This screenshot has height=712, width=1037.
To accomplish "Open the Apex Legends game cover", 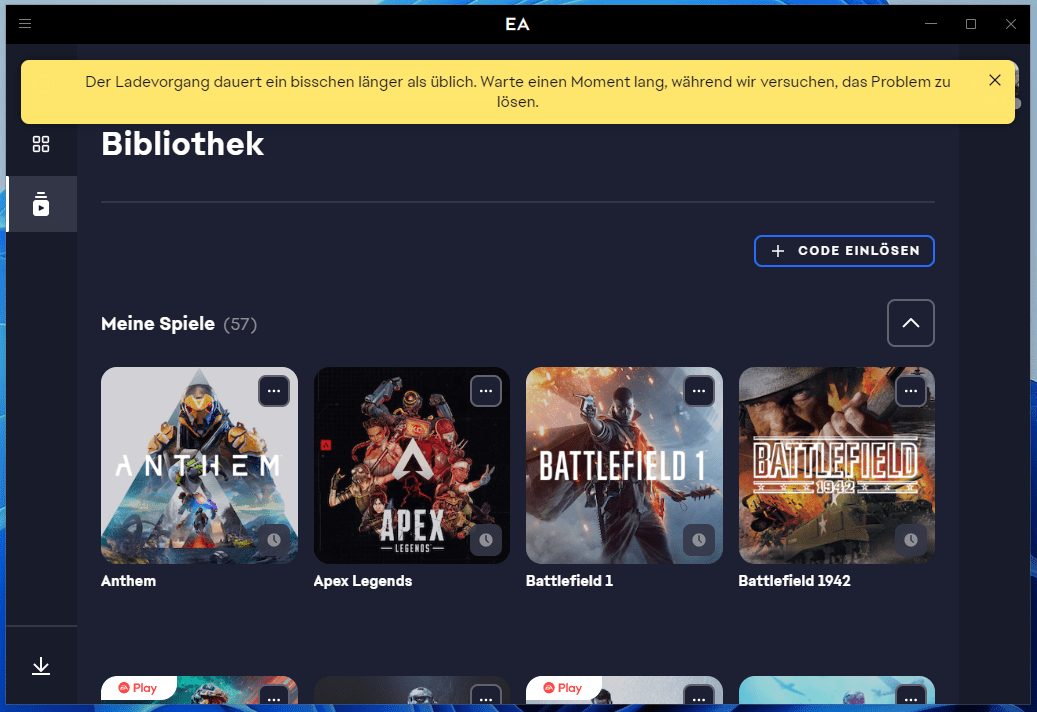I will 411,465.
